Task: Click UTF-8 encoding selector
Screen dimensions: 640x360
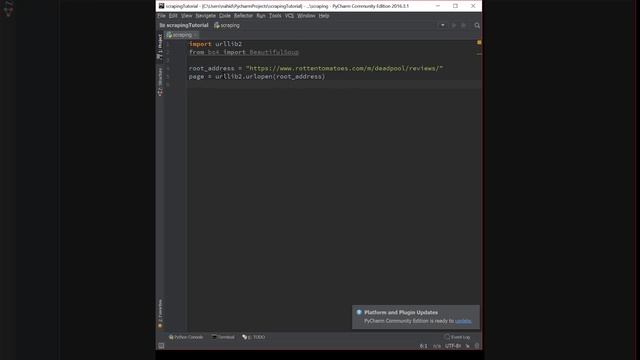Action: tap(453, 346)
